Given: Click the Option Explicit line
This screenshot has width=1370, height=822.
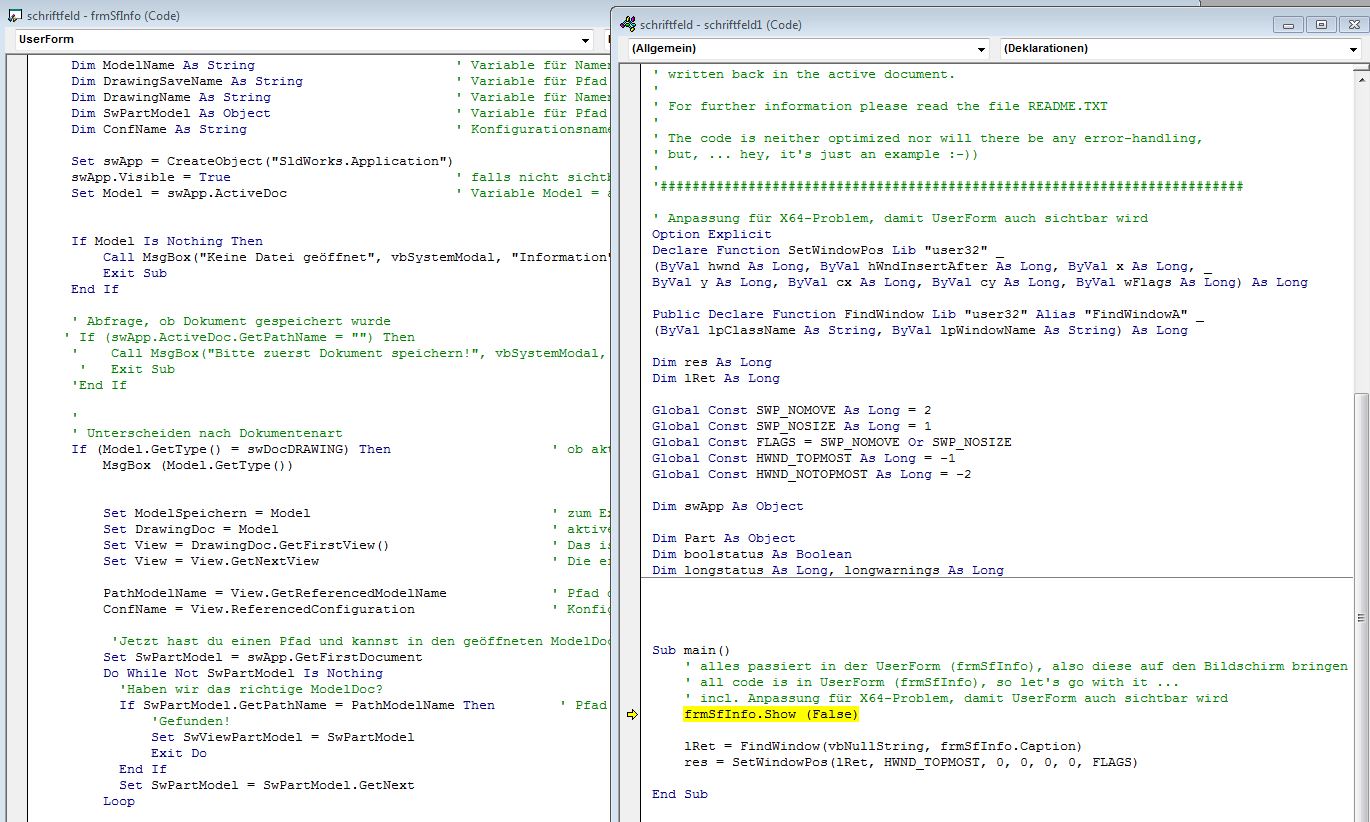Looking at the screenshot, I should click(710, 234).
